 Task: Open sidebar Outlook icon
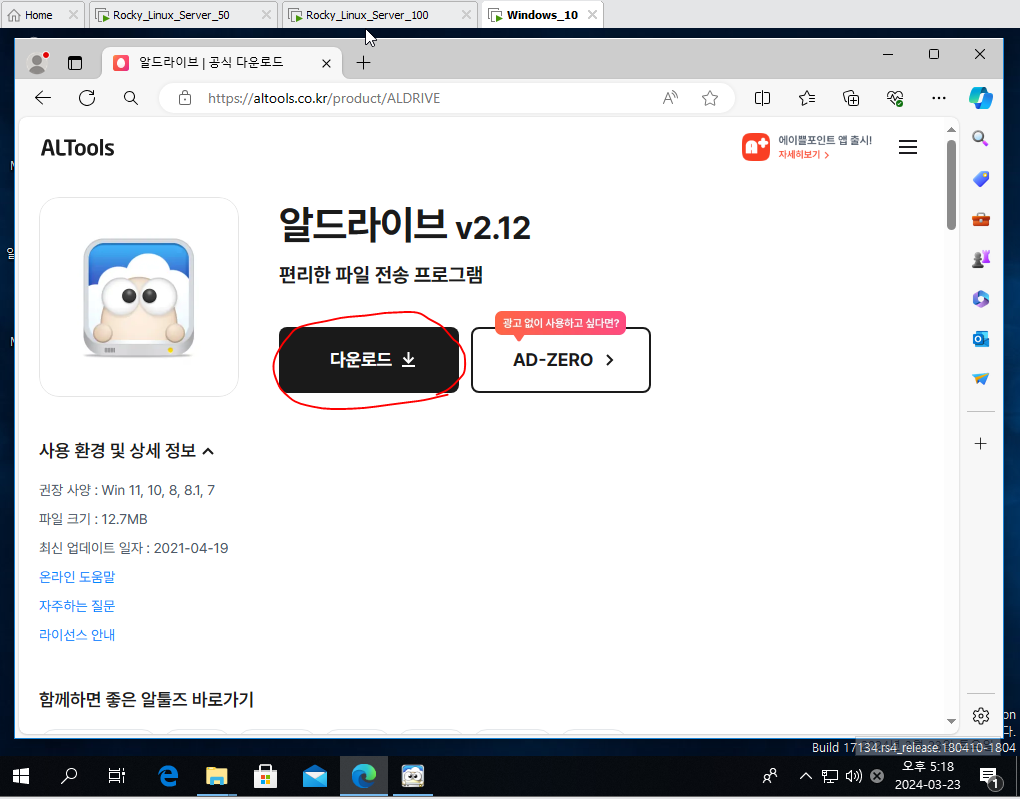(980, 339)
